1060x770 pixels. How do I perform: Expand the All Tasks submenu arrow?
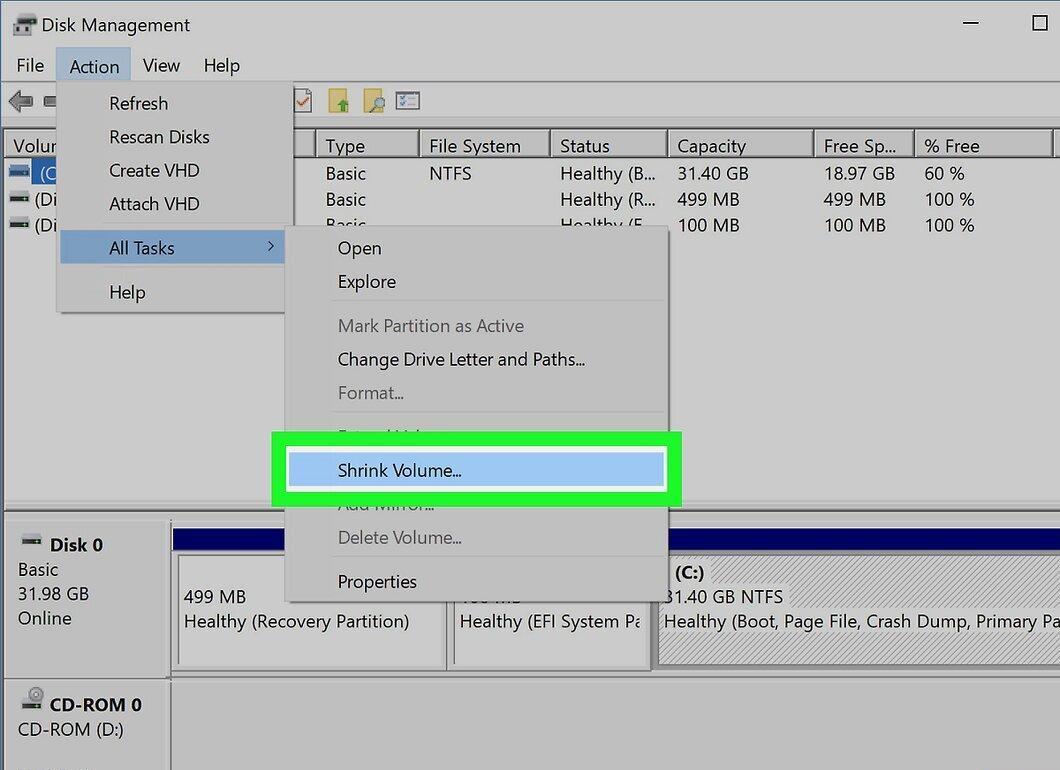point(270,247)
